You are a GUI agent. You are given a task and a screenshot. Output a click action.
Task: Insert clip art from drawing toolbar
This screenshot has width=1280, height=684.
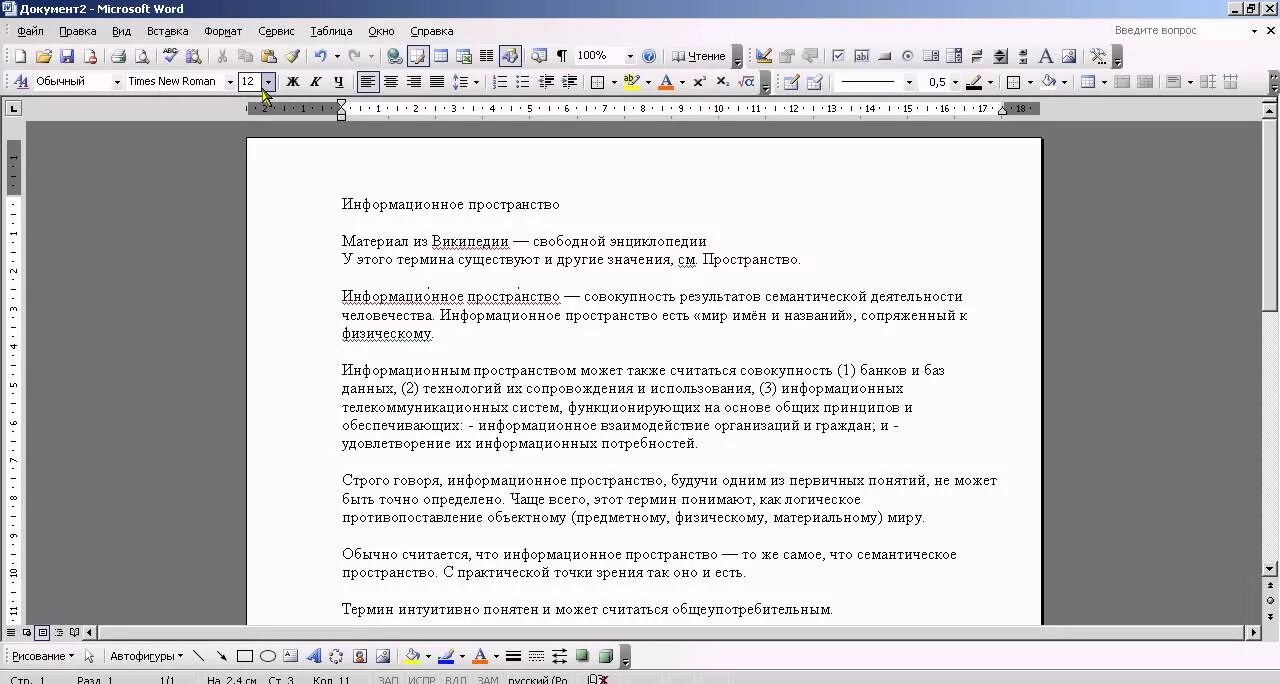tap(359, 656)
